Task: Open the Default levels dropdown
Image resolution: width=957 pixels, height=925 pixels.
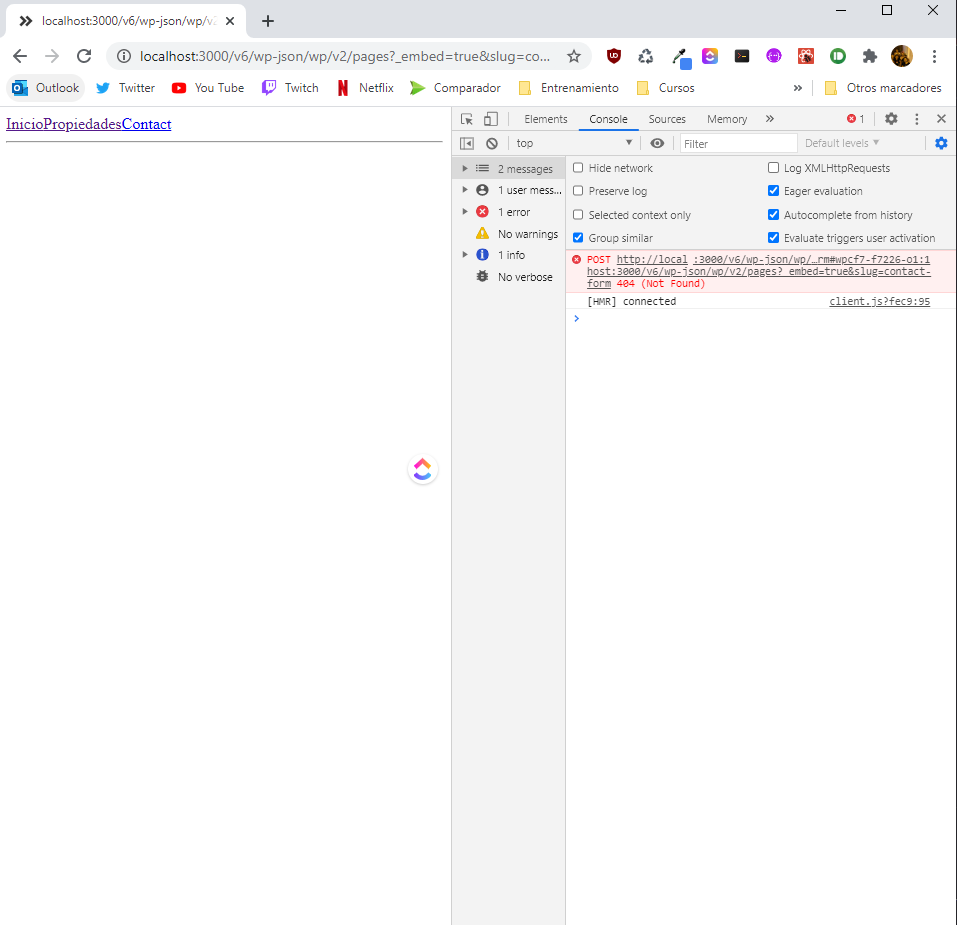Action: point(842,143)
